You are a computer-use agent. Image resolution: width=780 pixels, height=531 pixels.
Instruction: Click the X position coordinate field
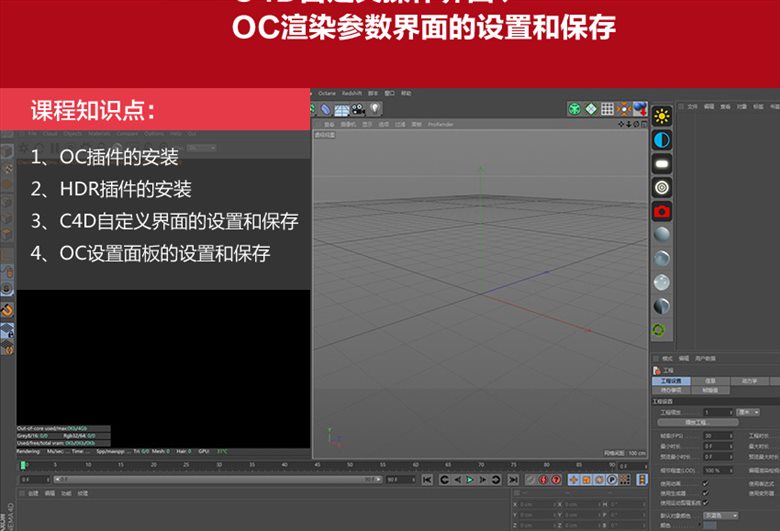pyautogui.click(x=535, y=505)
